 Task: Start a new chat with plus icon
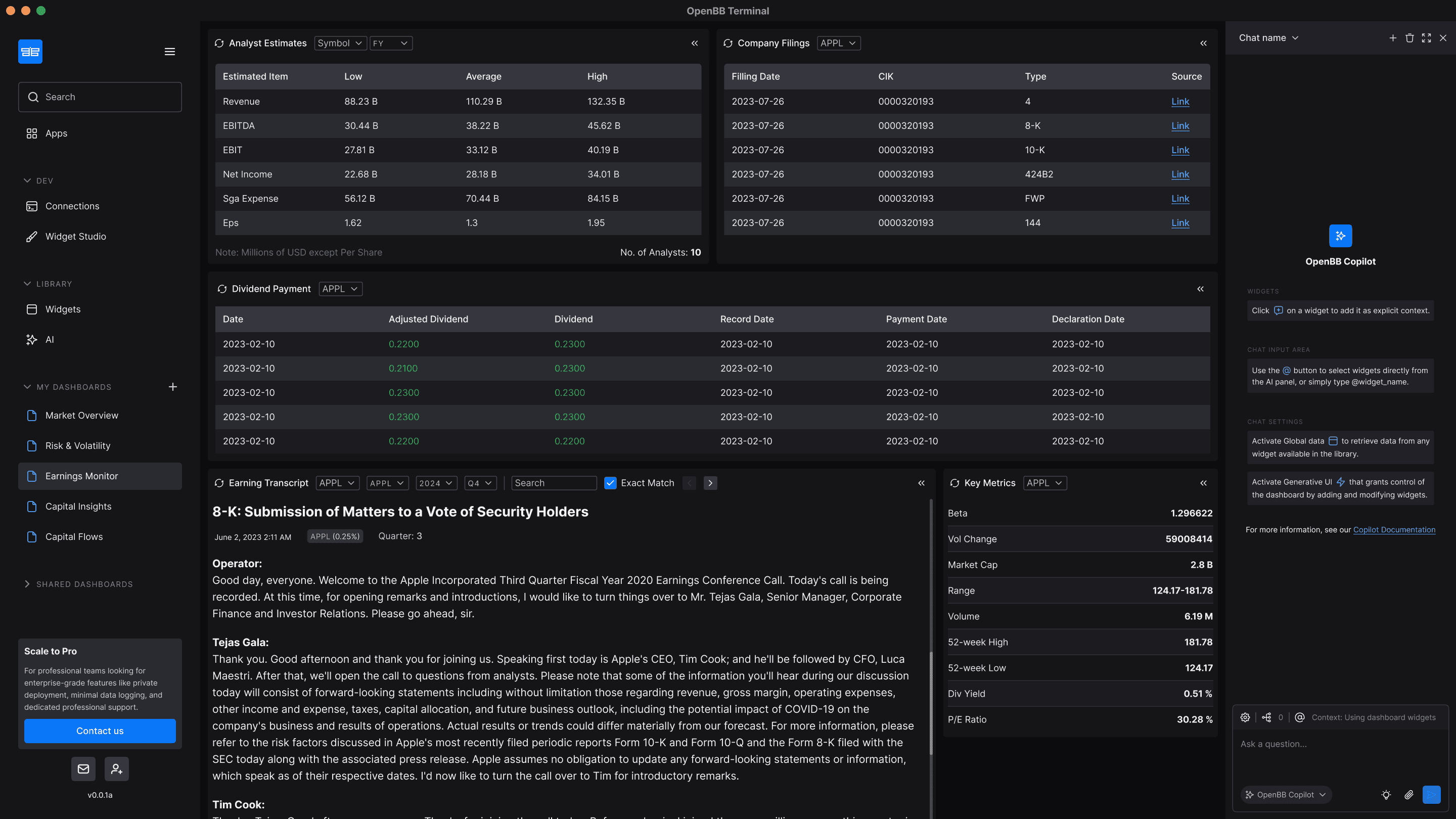1393,38
